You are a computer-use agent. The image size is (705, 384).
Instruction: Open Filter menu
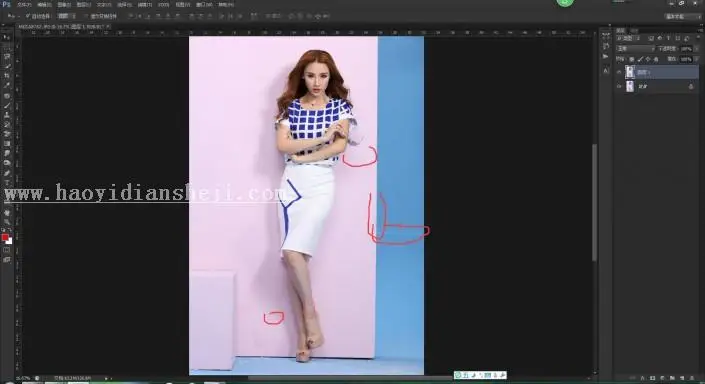click(x=144, y=4)
